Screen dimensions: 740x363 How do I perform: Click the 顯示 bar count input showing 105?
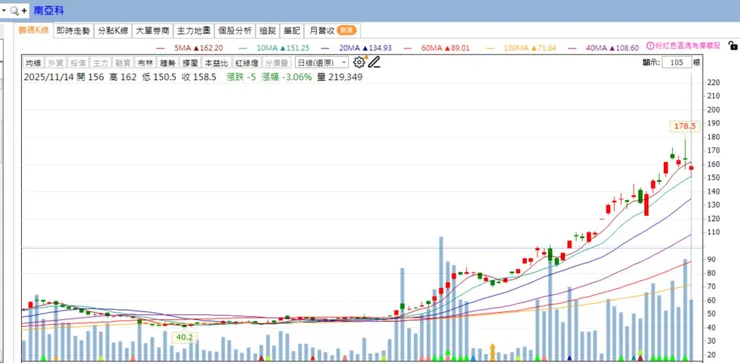click(x=677, y=62)
